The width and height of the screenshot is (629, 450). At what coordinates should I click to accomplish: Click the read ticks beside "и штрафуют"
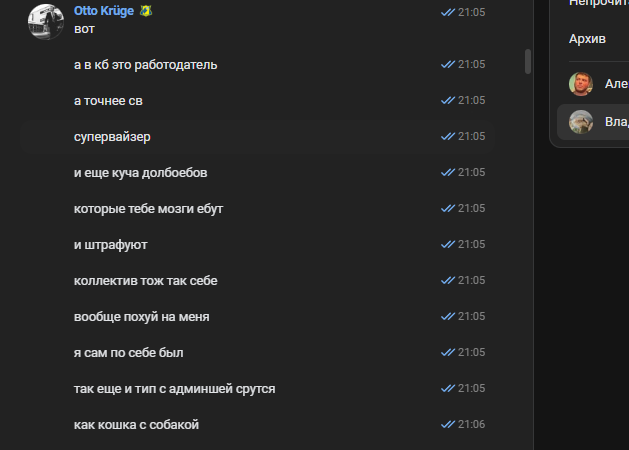click(x=448, y=245)
